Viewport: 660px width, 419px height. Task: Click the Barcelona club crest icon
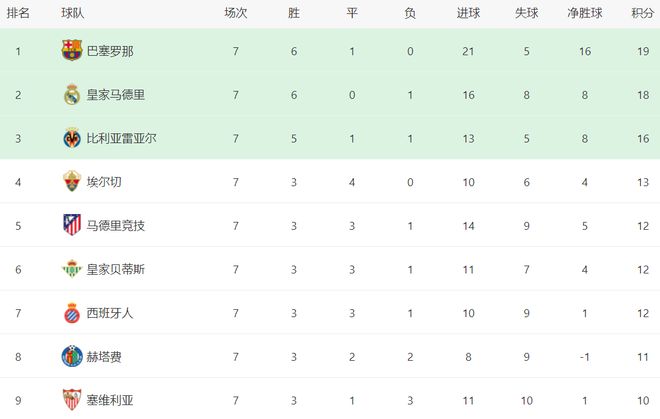click(x=71, y=51)
